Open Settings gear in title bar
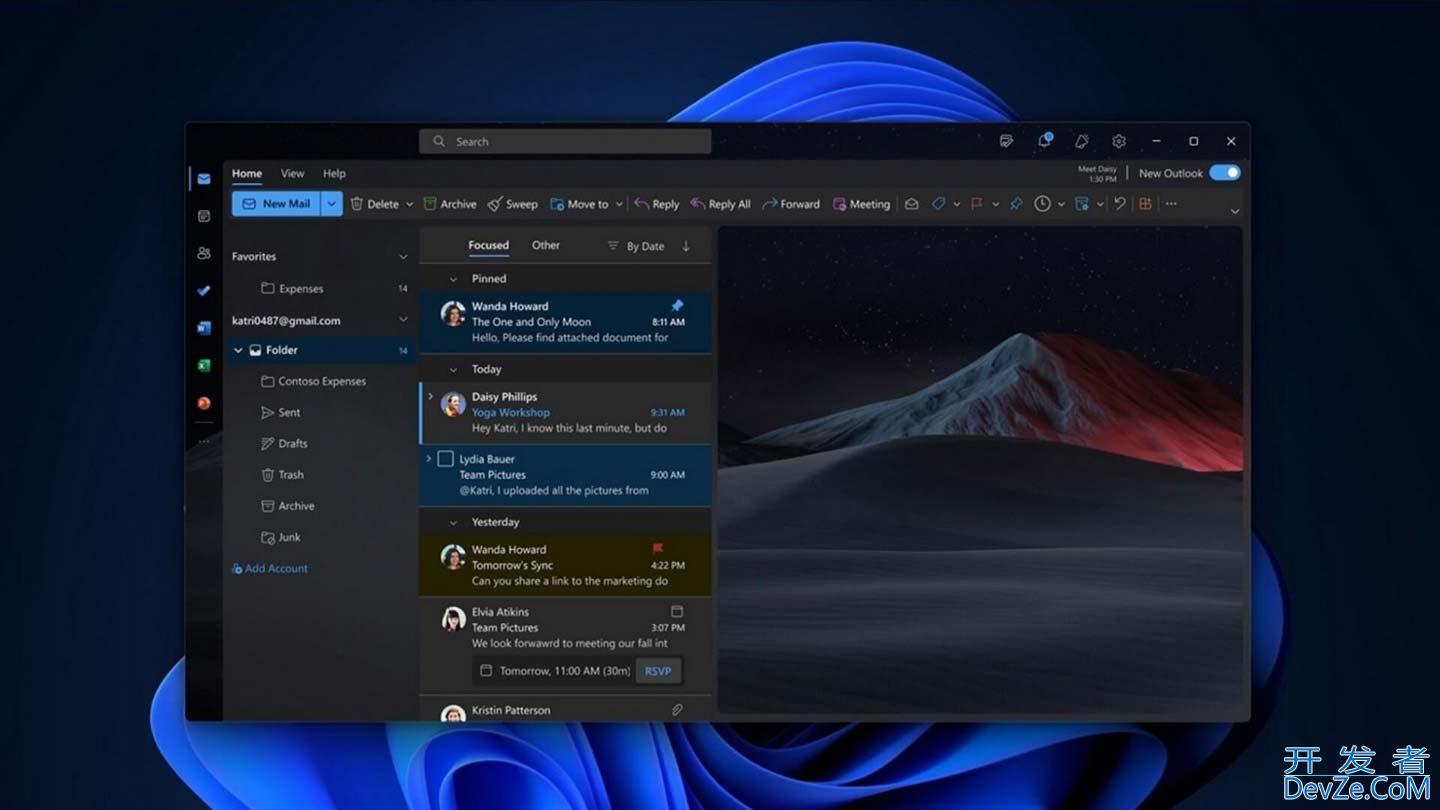Viewport: 1440px width, 810px height. coord(1119,142)
